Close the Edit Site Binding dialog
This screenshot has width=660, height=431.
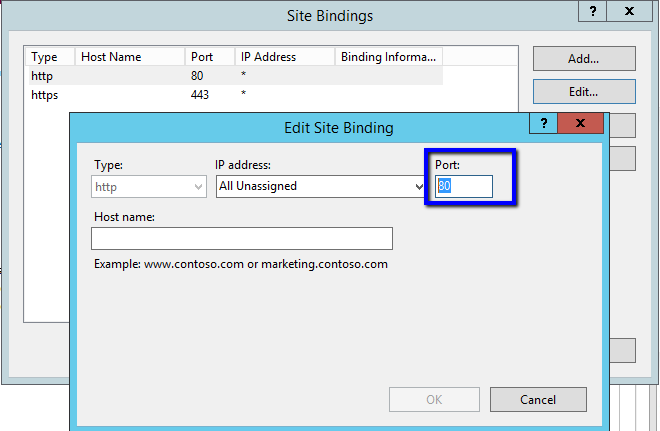[x=581, y=123]
